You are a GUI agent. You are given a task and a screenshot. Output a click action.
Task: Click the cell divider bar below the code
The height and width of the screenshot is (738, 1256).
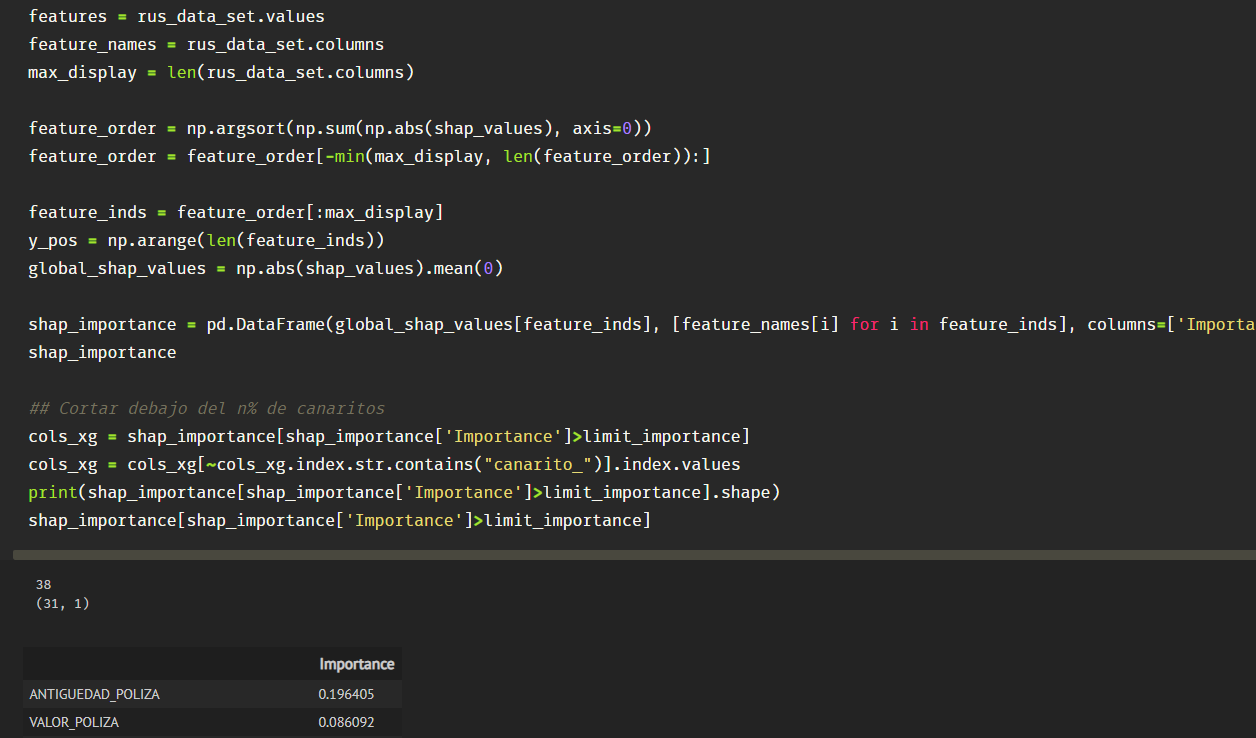(628, 552)
